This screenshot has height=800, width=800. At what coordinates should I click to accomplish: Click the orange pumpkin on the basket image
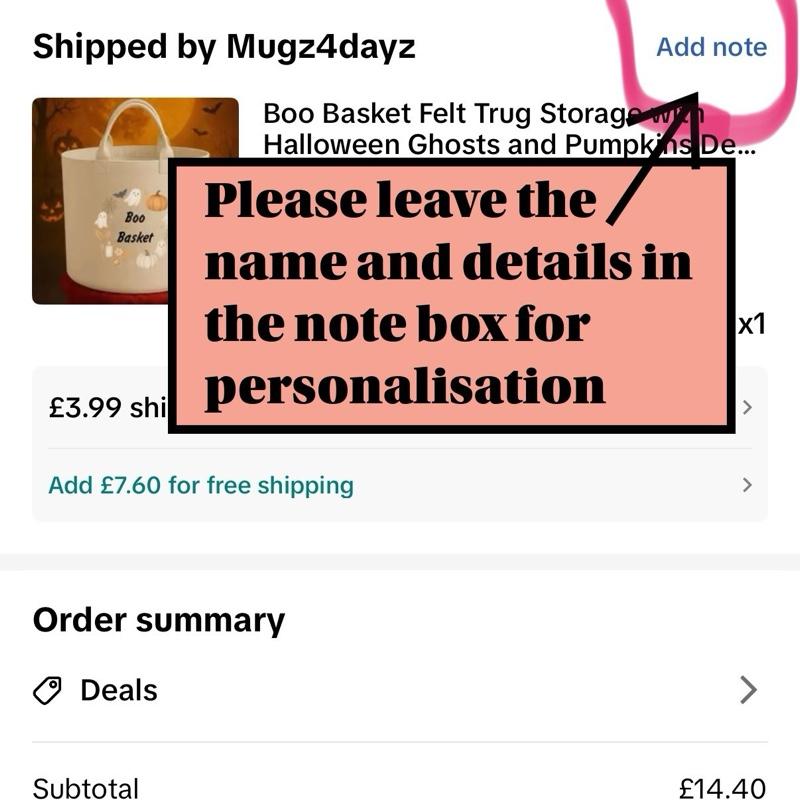point(156,201)
